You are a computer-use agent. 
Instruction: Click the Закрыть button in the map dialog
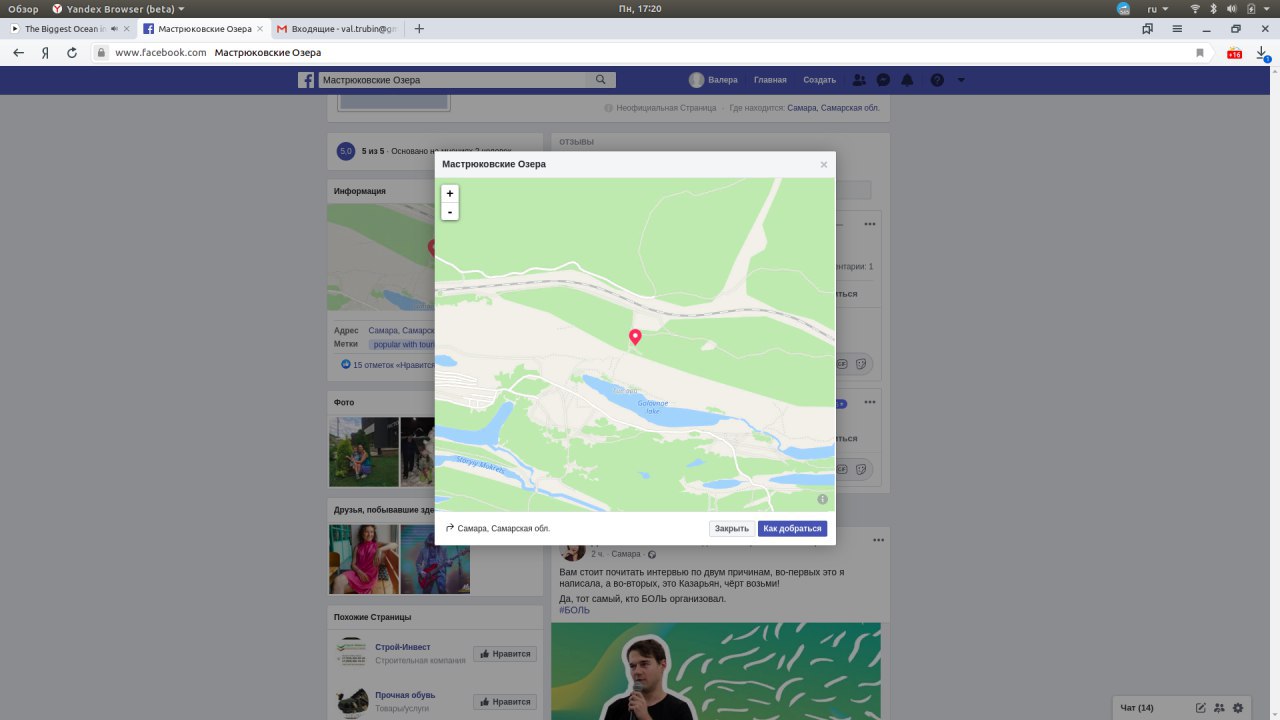click(732, 528)
